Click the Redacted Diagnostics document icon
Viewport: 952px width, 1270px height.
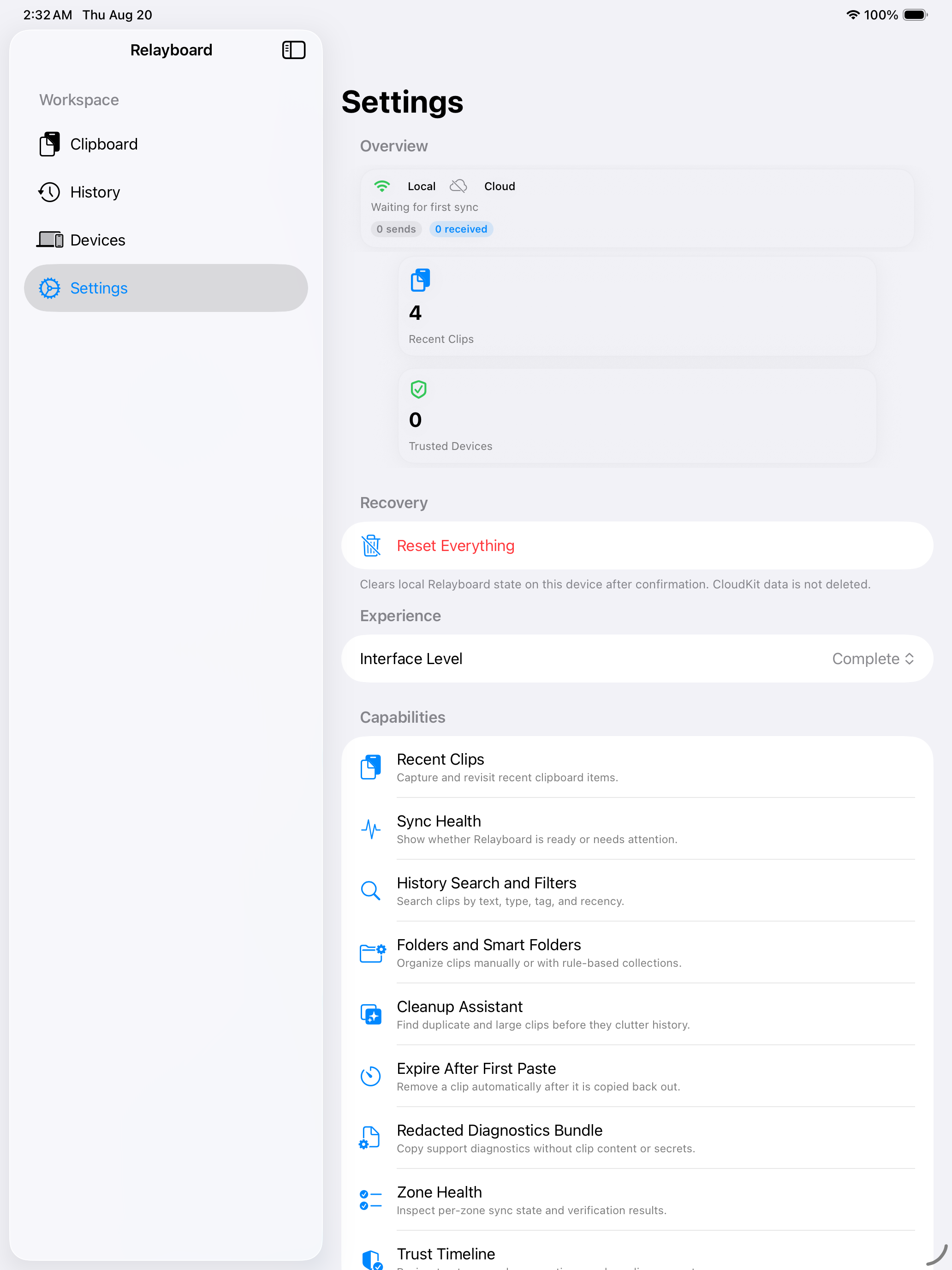point(369,1138)
